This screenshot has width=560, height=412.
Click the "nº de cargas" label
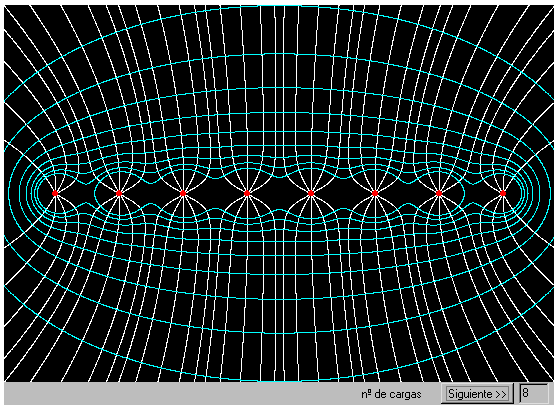[x=391, y=394]
